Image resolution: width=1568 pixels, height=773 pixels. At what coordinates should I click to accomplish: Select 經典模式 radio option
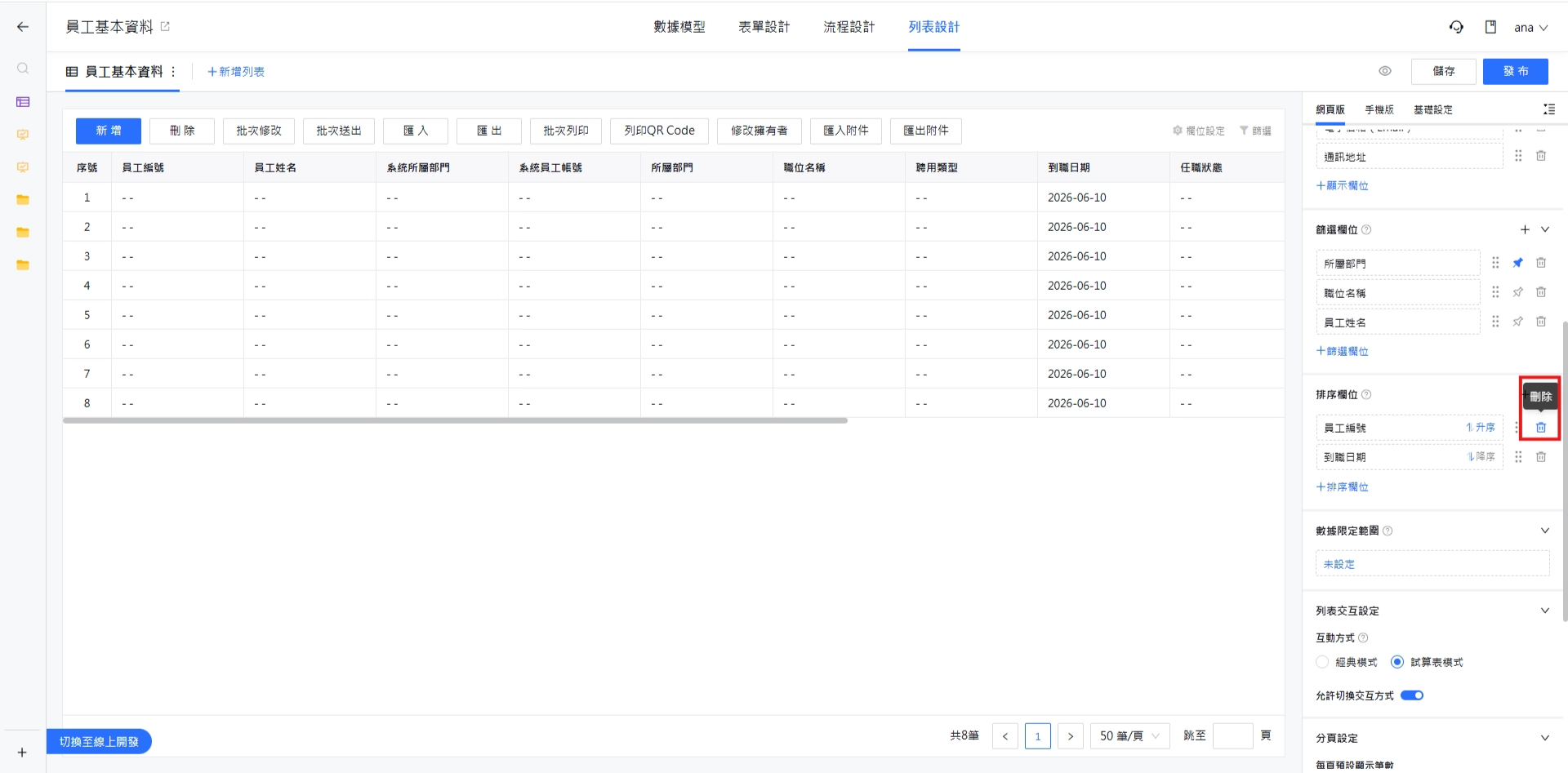pos(1322,662)
